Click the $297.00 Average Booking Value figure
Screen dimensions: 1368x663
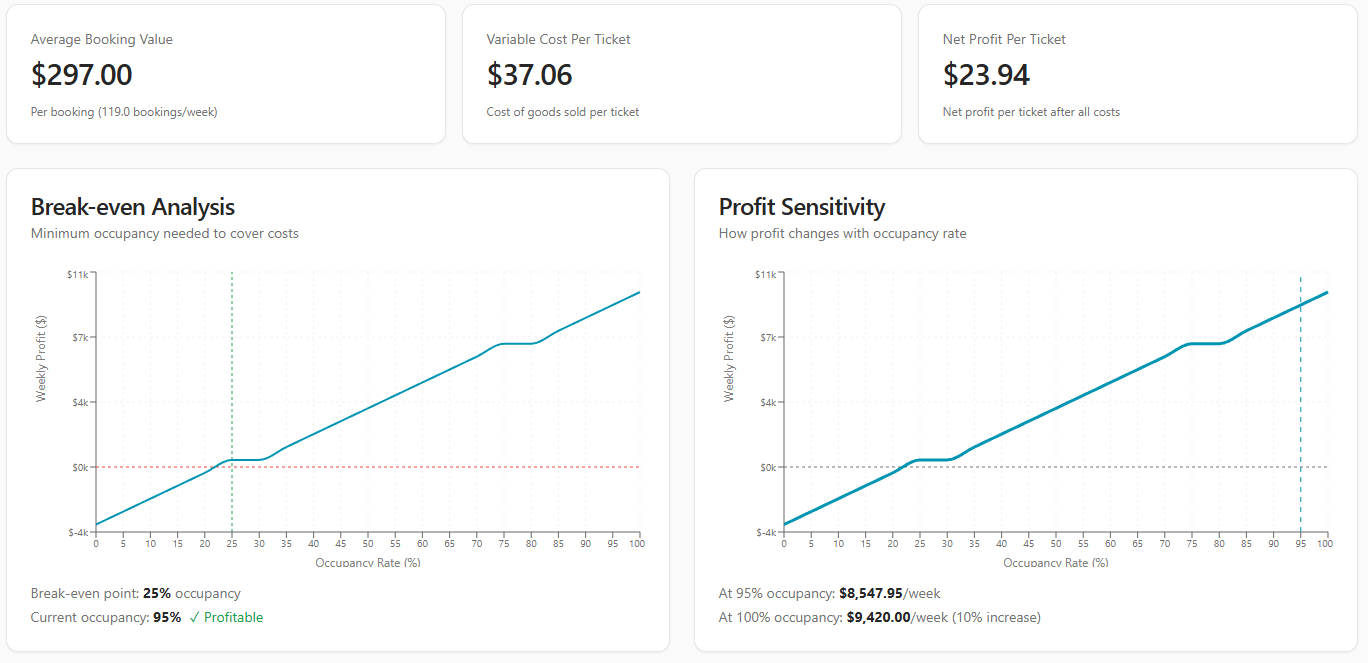82,75
